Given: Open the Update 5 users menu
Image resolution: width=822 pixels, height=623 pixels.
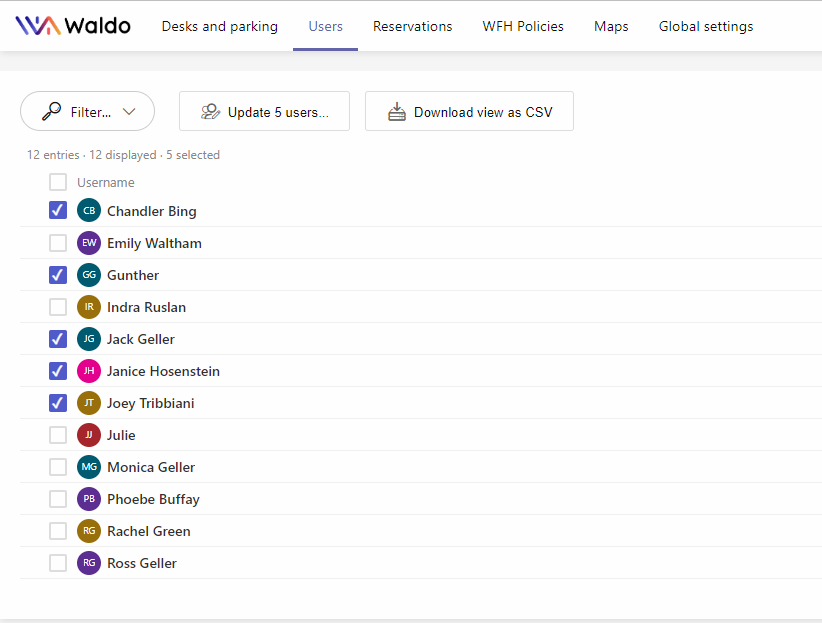Looking at the screenshot, I should (x=264, y=111).
